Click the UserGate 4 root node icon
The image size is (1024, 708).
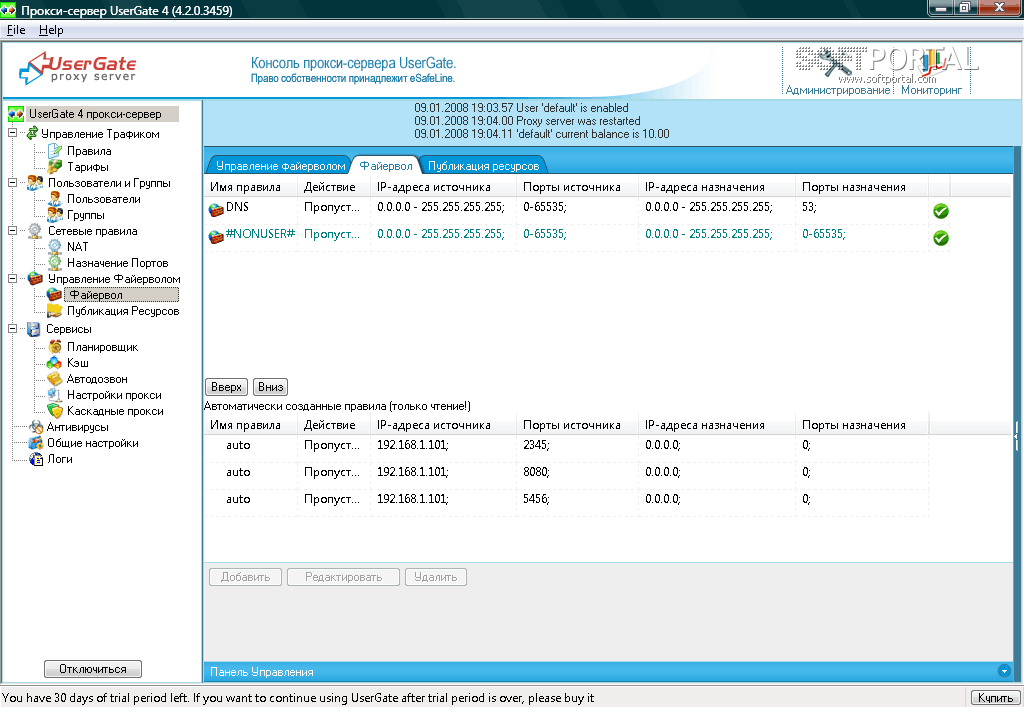[16, 114]
